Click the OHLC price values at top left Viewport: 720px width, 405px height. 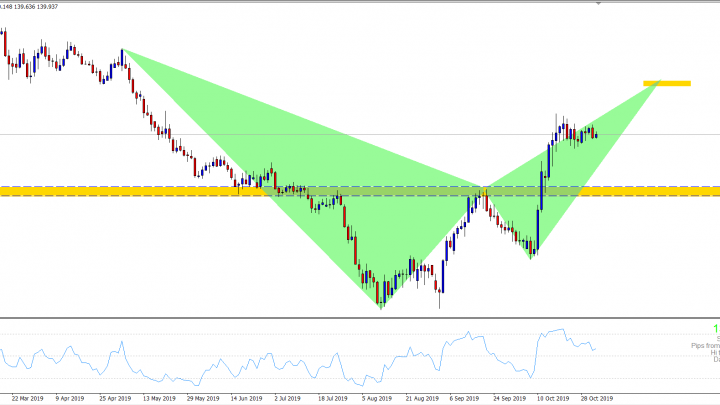point(32,4)
